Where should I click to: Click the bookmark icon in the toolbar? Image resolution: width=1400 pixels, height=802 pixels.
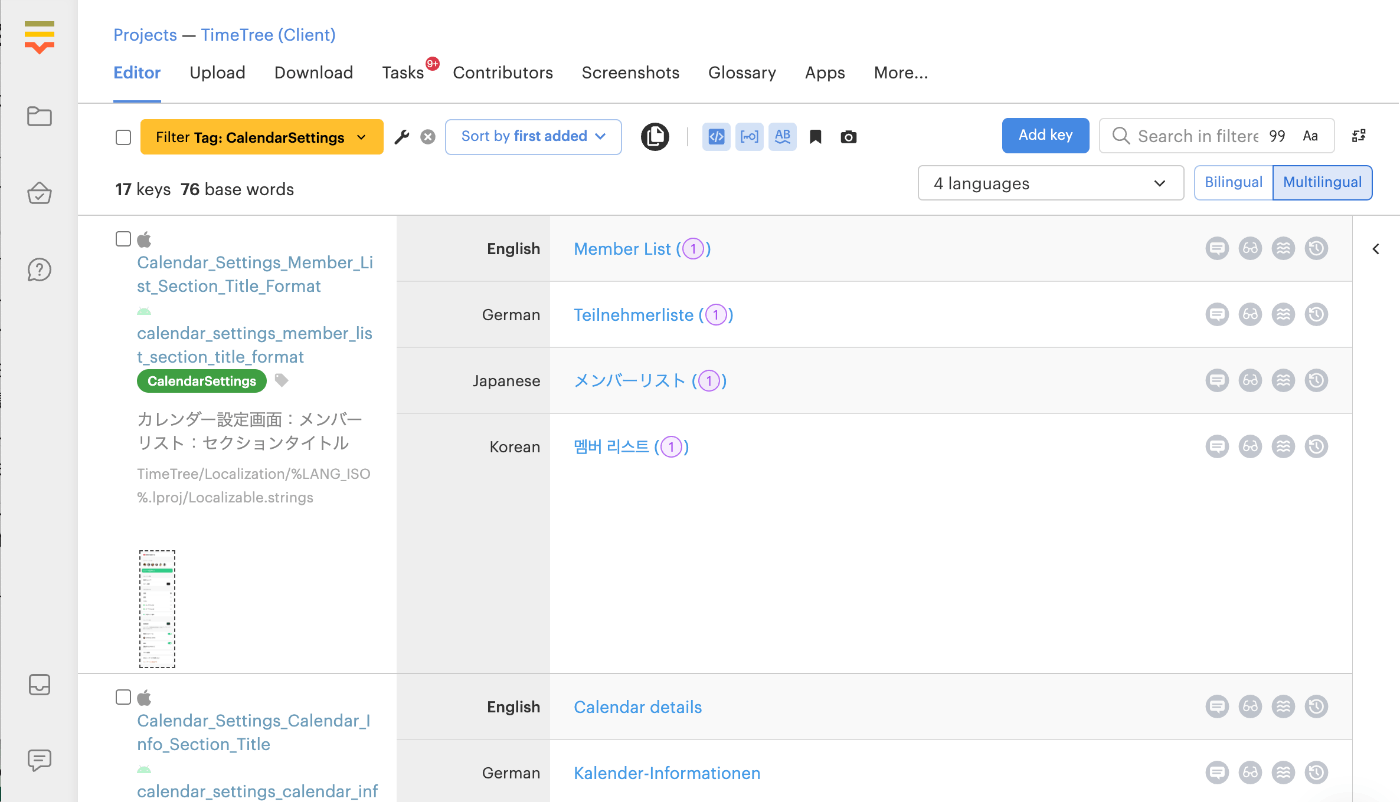(x=816, y=137)
